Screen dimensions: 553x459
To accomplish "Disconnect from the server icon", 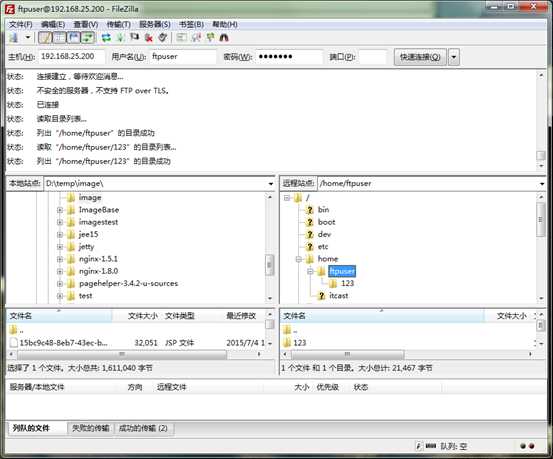I will (148, 37).
